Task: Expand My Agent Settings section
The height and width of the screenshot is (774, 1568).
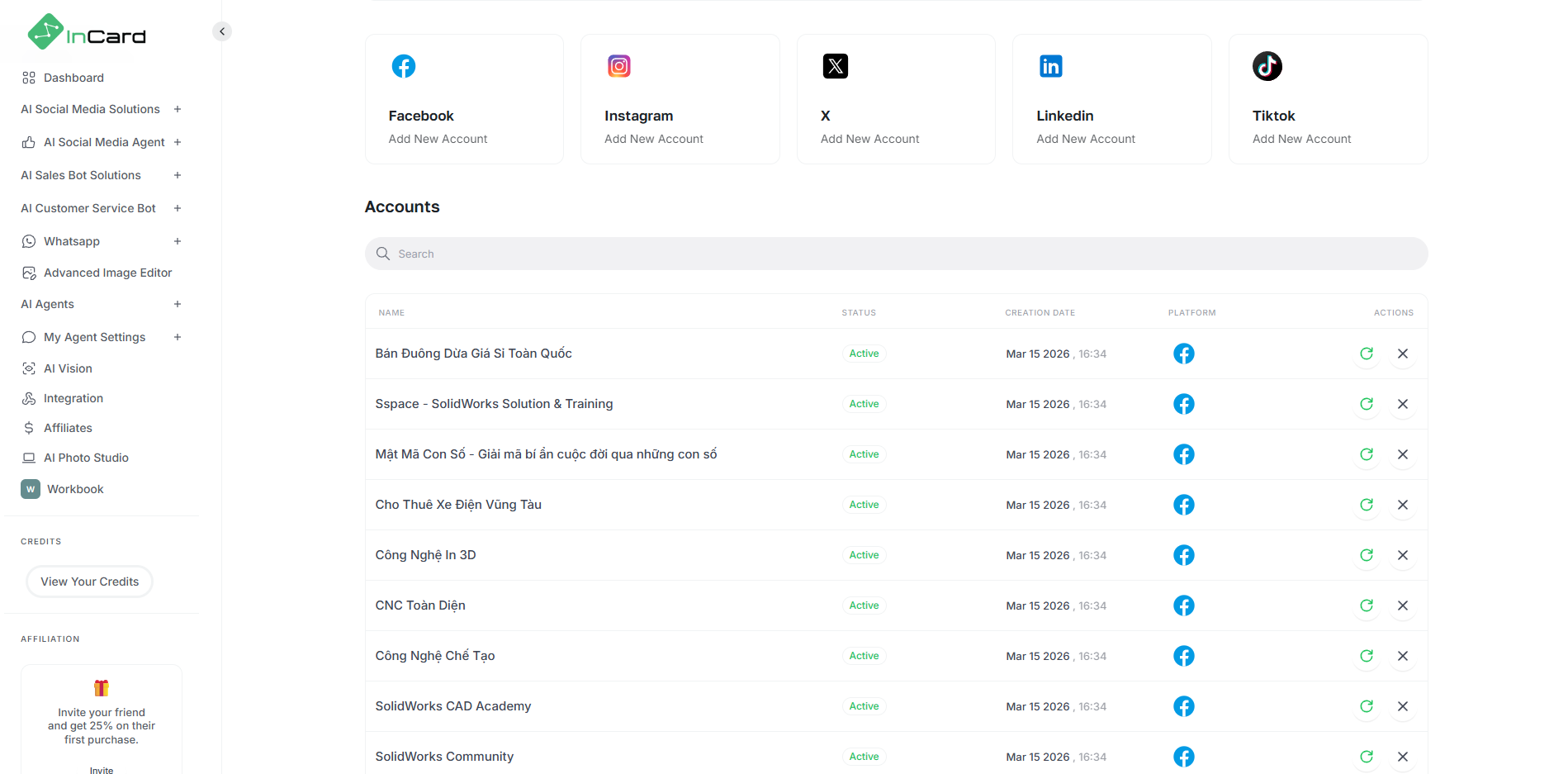Action: (x=178, y=337)
